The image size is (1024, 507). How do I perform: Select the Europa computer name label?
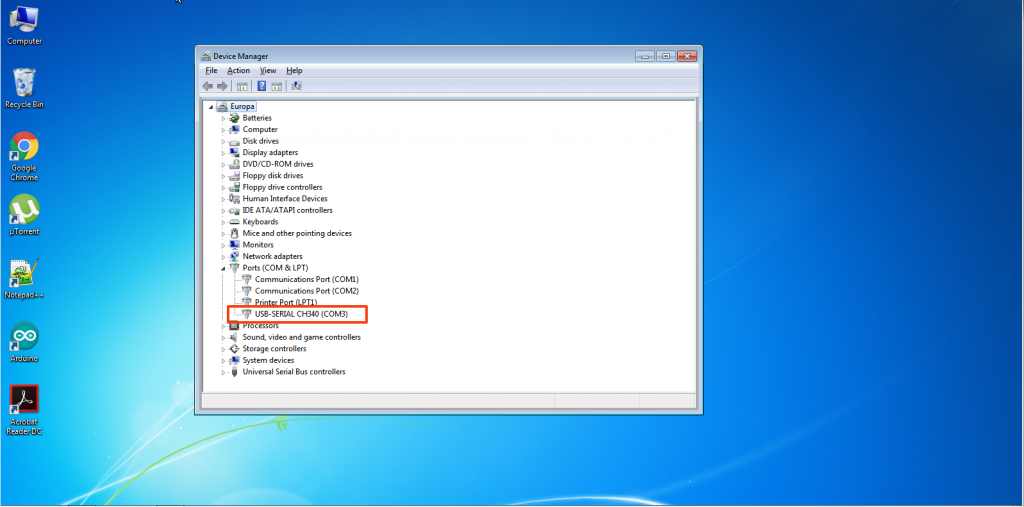pos(242,106)
